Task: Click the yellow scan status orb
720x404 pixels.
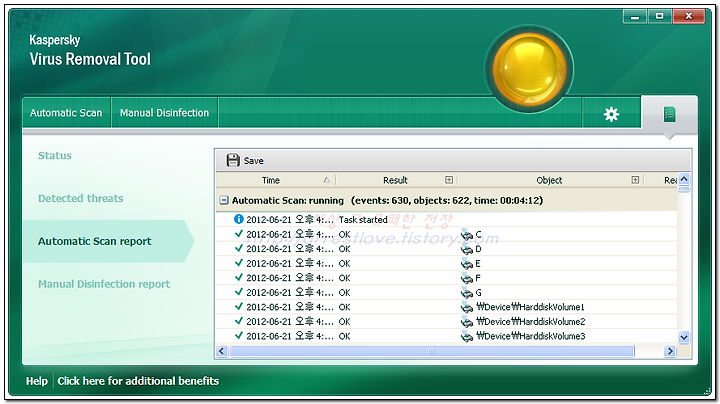Action: tap(529, 69)
